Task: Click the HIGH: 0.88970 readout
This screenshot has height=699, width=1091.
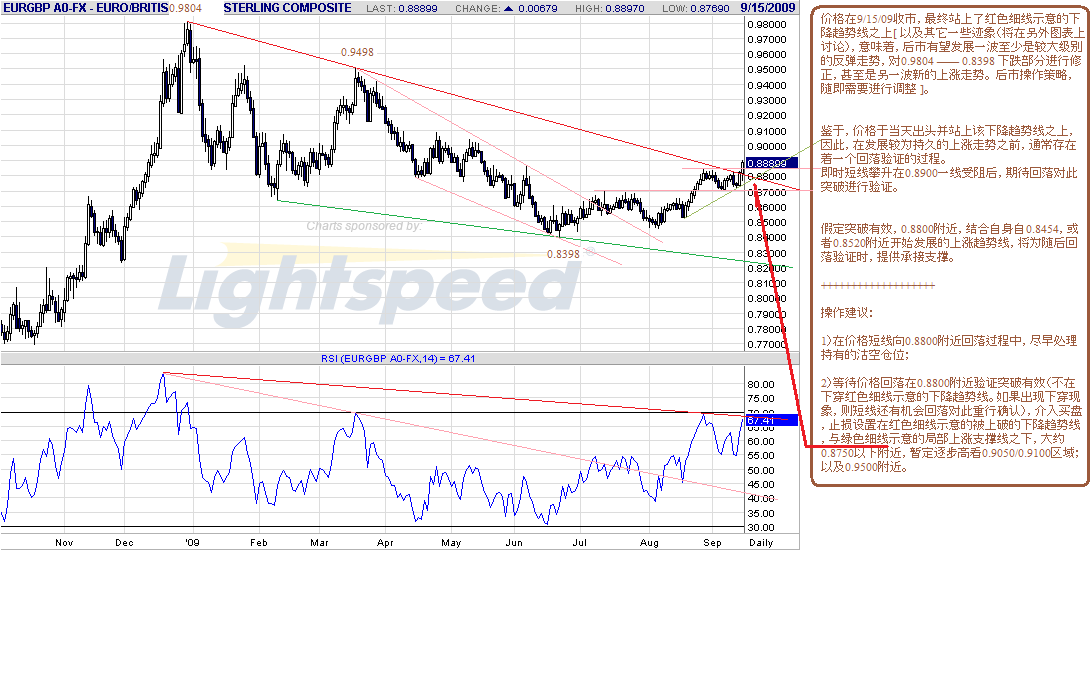Action: pyautogui.click(x=610, y=9)
